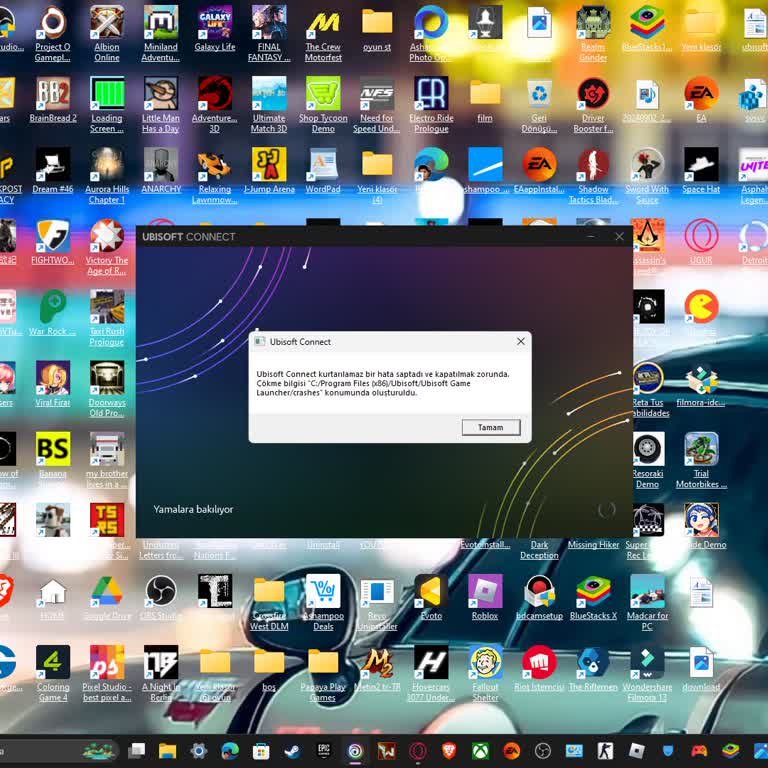Image resolution: width=768 pixels, height=768 pixels.
Task: Click the Tamam button in error dialog
Action: point(490,427)
